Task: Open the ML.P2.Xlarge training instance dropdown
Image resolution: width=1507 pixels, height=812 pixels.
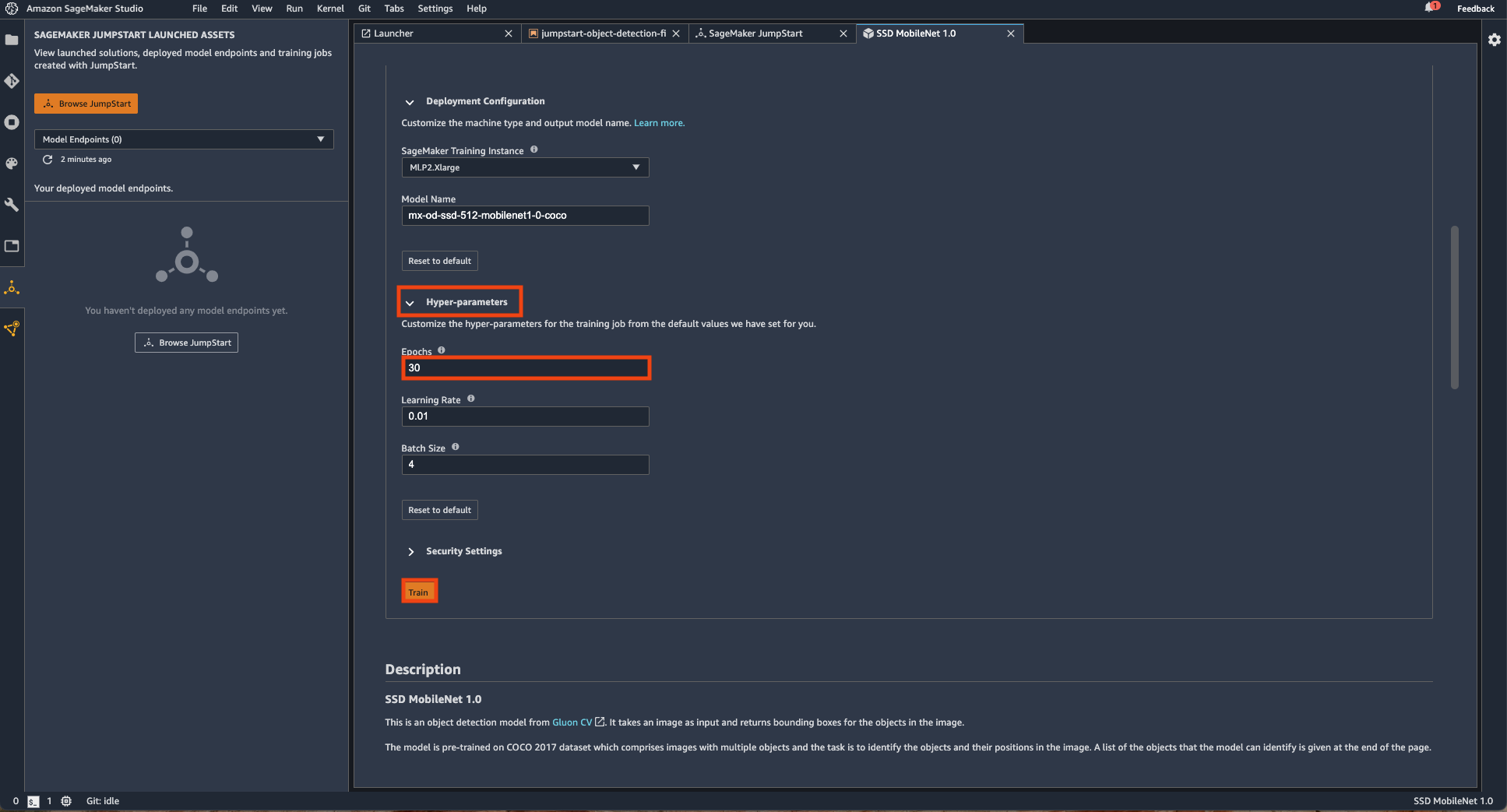Action: (x=525, y=167)
